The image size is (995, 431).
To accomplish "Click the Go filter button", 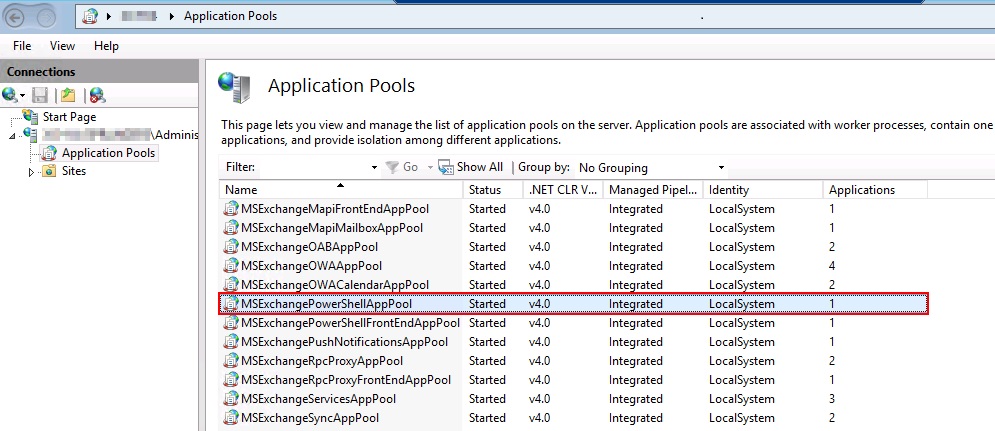I will click(x=403, y=168).
